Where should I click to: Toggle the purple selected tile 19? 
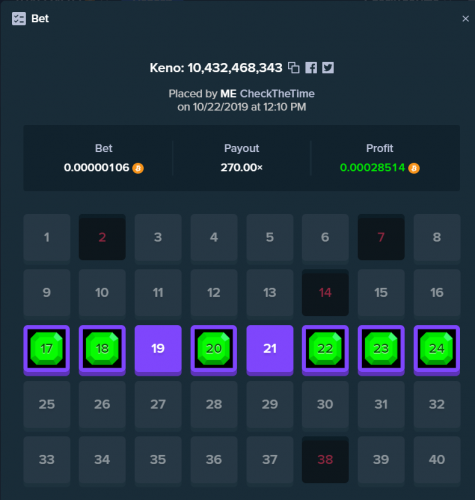click(x=158, y=350)
